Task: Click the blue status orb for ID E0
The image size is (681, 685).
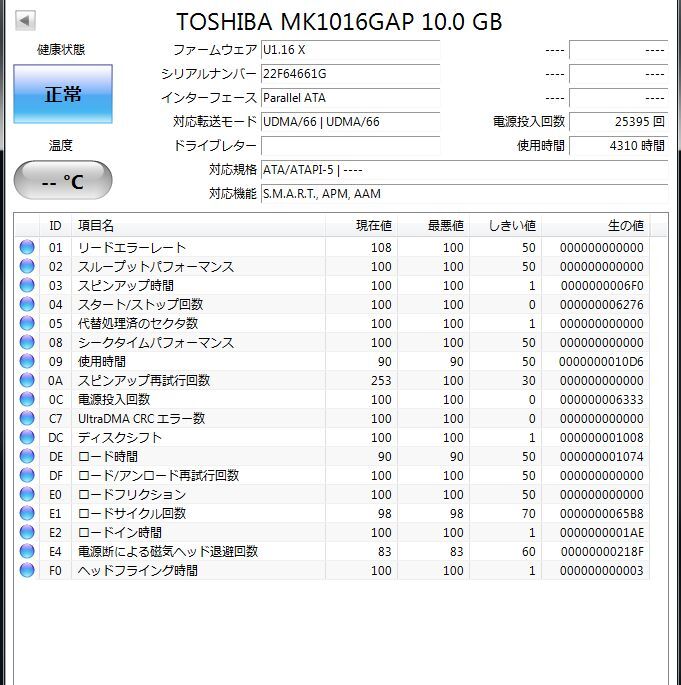Action: coord(27,494)
